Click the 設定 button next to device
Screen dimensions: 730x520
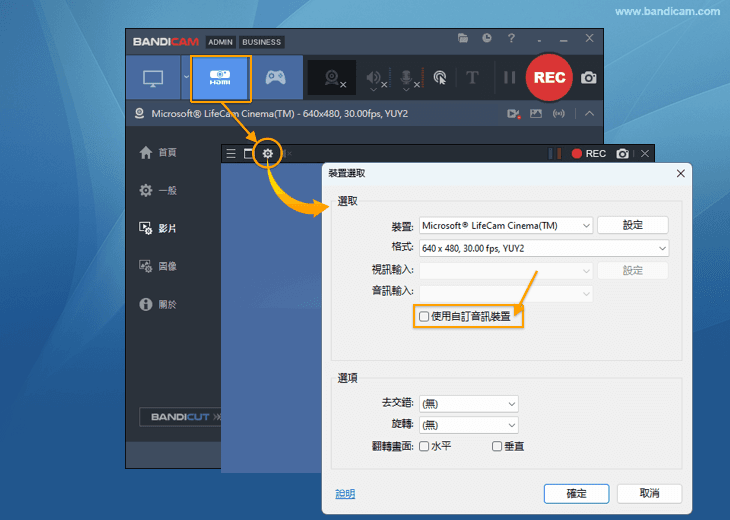click(x=633, y=225)
